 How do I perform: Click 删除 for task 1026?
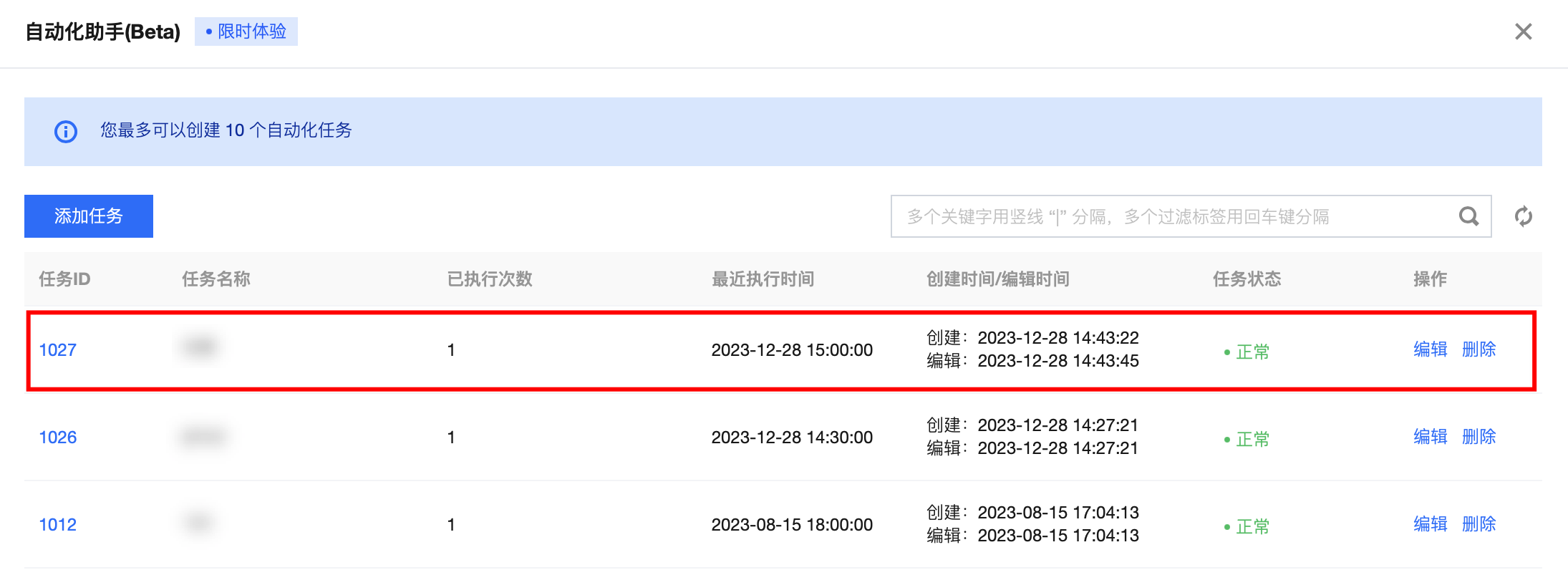[x=1479, y=437]
